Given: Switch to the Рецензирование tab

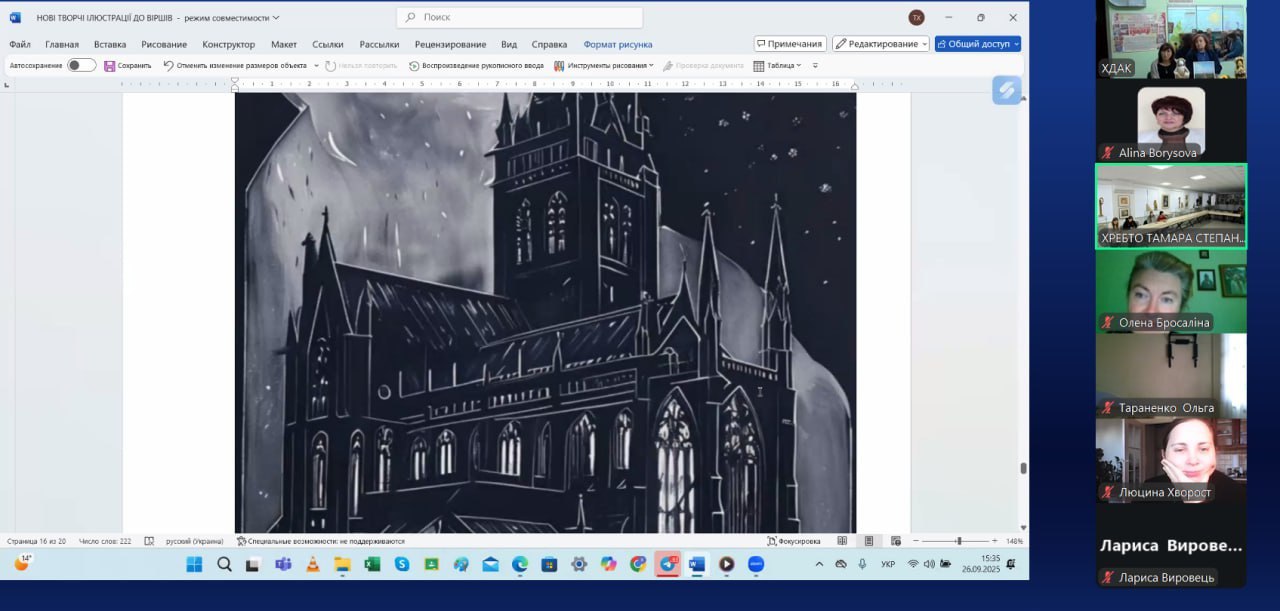Looking at the screenshot, I should (450, 44).
